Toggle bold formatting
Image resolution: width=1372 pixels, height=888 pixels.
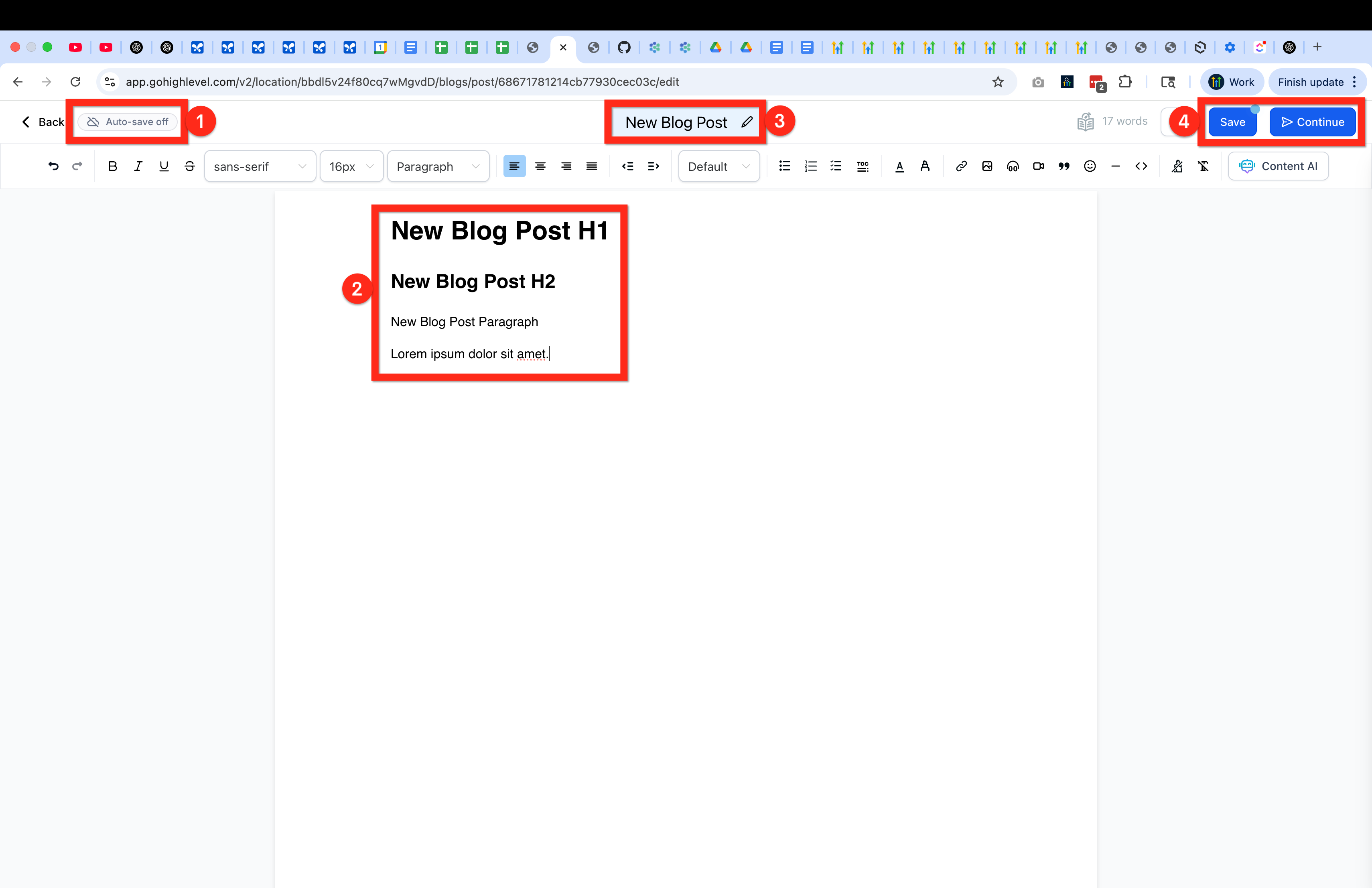point(112,166)
